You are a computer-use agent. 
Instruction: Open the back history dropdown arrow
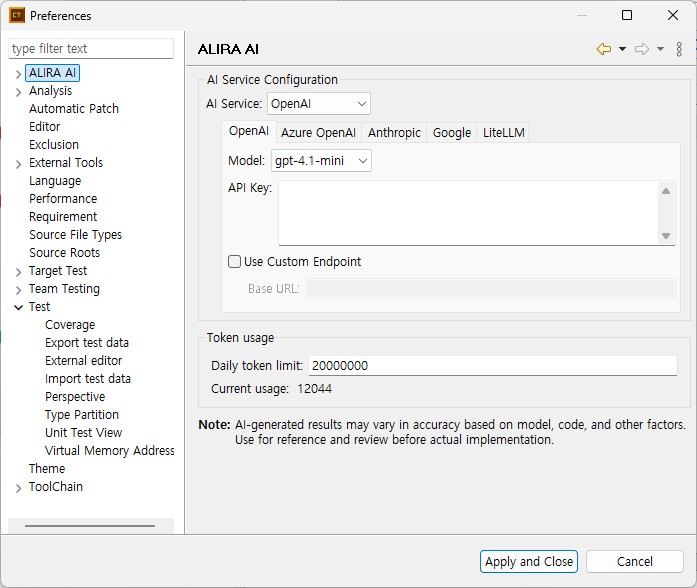[x=622, y=49]
